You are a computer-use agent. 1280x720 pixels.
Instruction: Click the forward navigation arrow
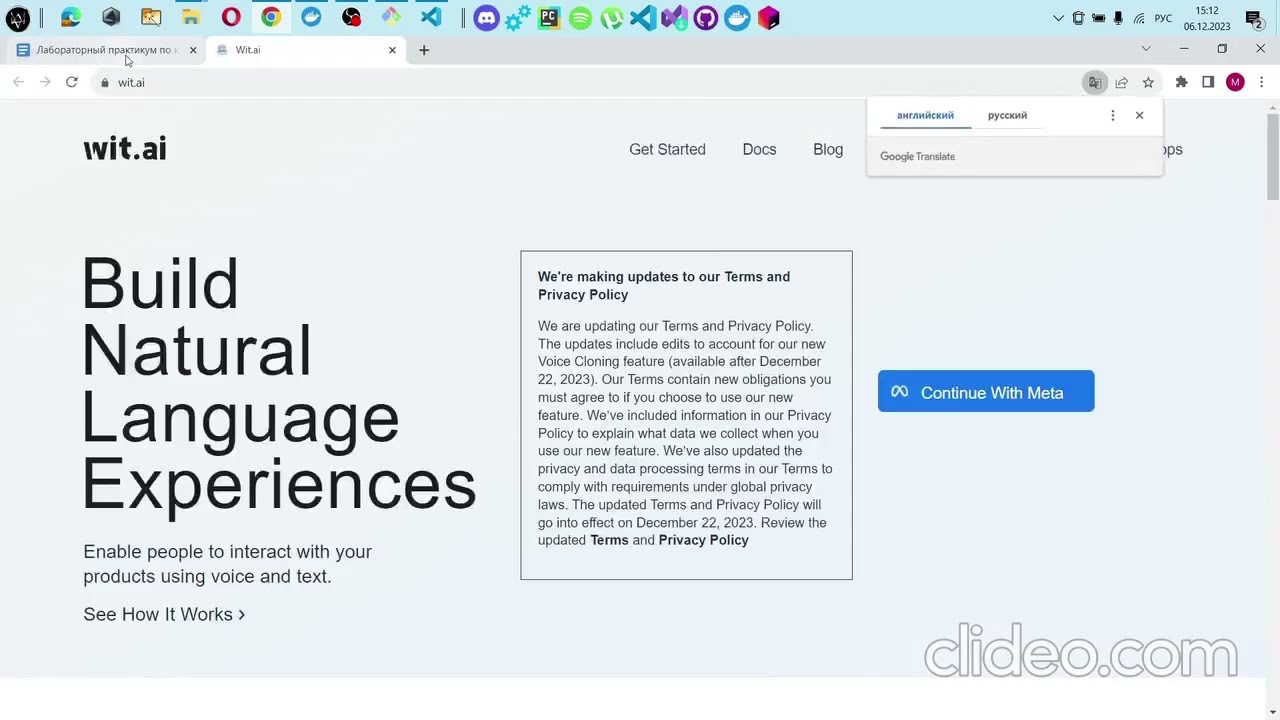coord(45,82)
